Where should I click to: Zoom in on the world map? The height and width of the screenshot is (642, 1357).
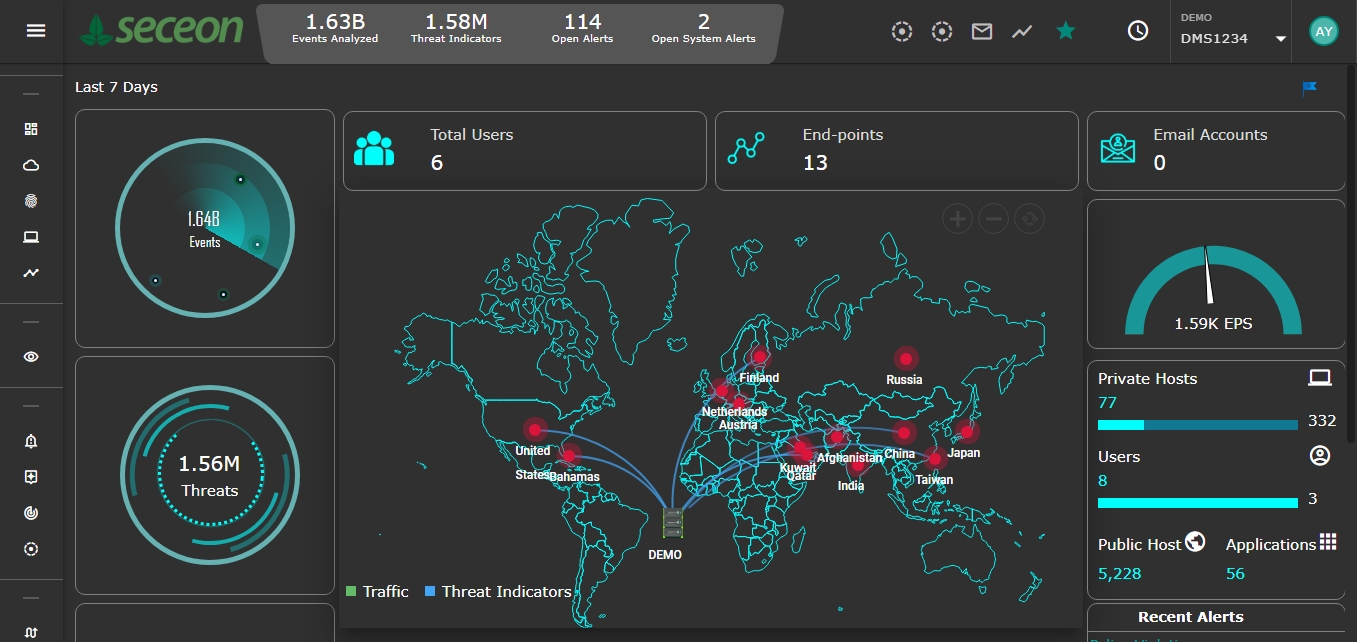tap(958, 219)
